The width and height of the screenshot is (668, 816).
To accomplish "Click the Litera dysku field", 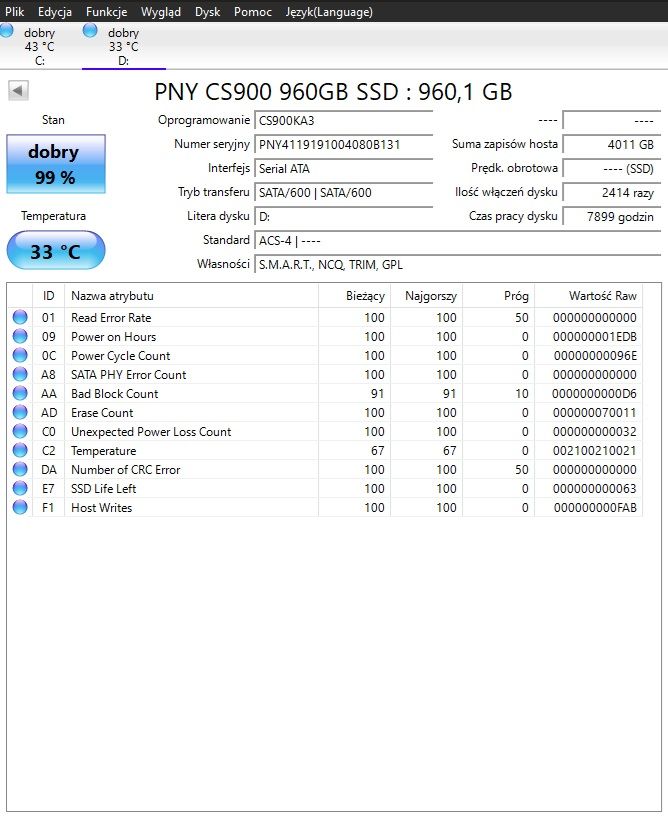I will (343, 216).
